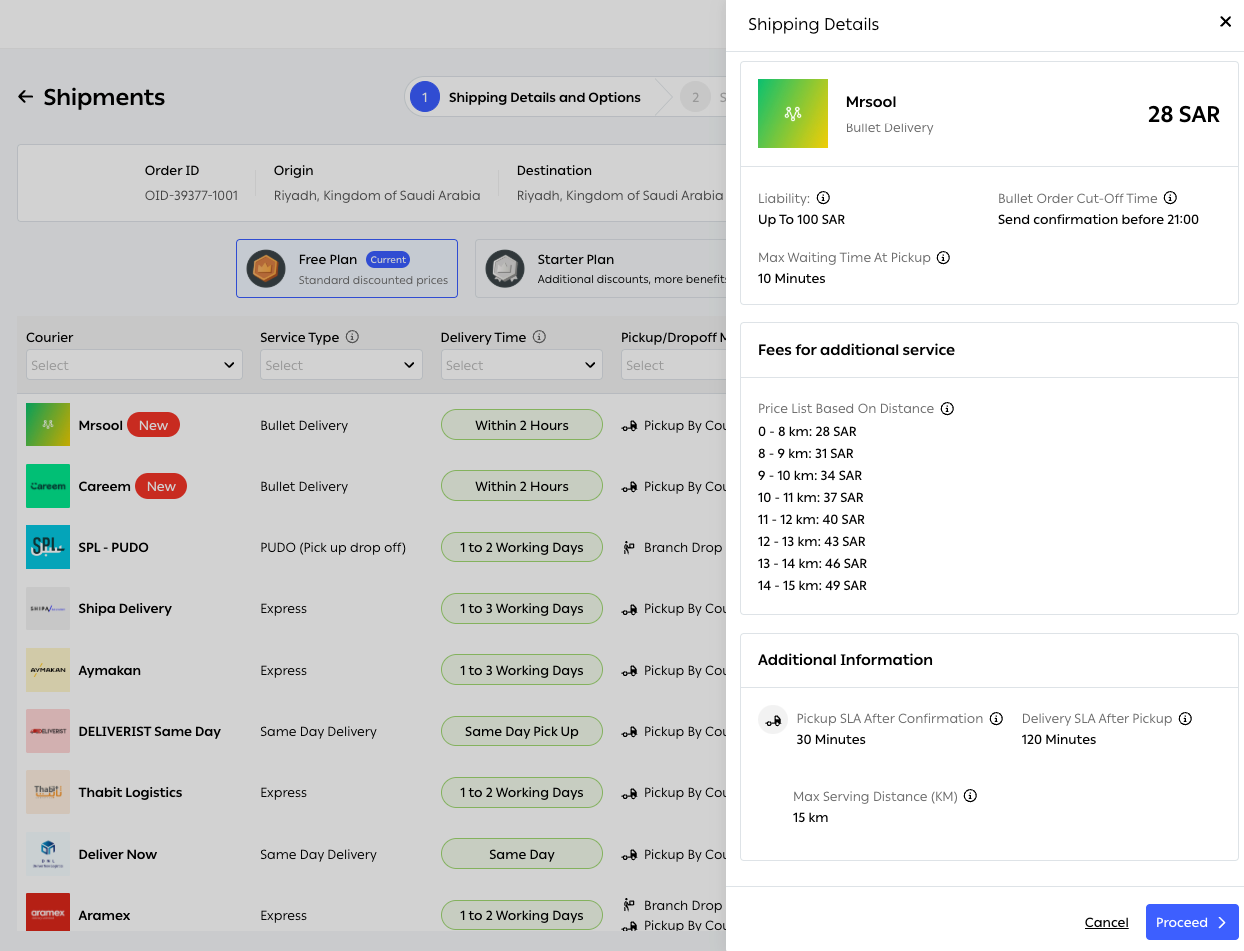
Task: Click Max Serving Distance info icon
Action: pyautogui.click(x=970, y=796)
